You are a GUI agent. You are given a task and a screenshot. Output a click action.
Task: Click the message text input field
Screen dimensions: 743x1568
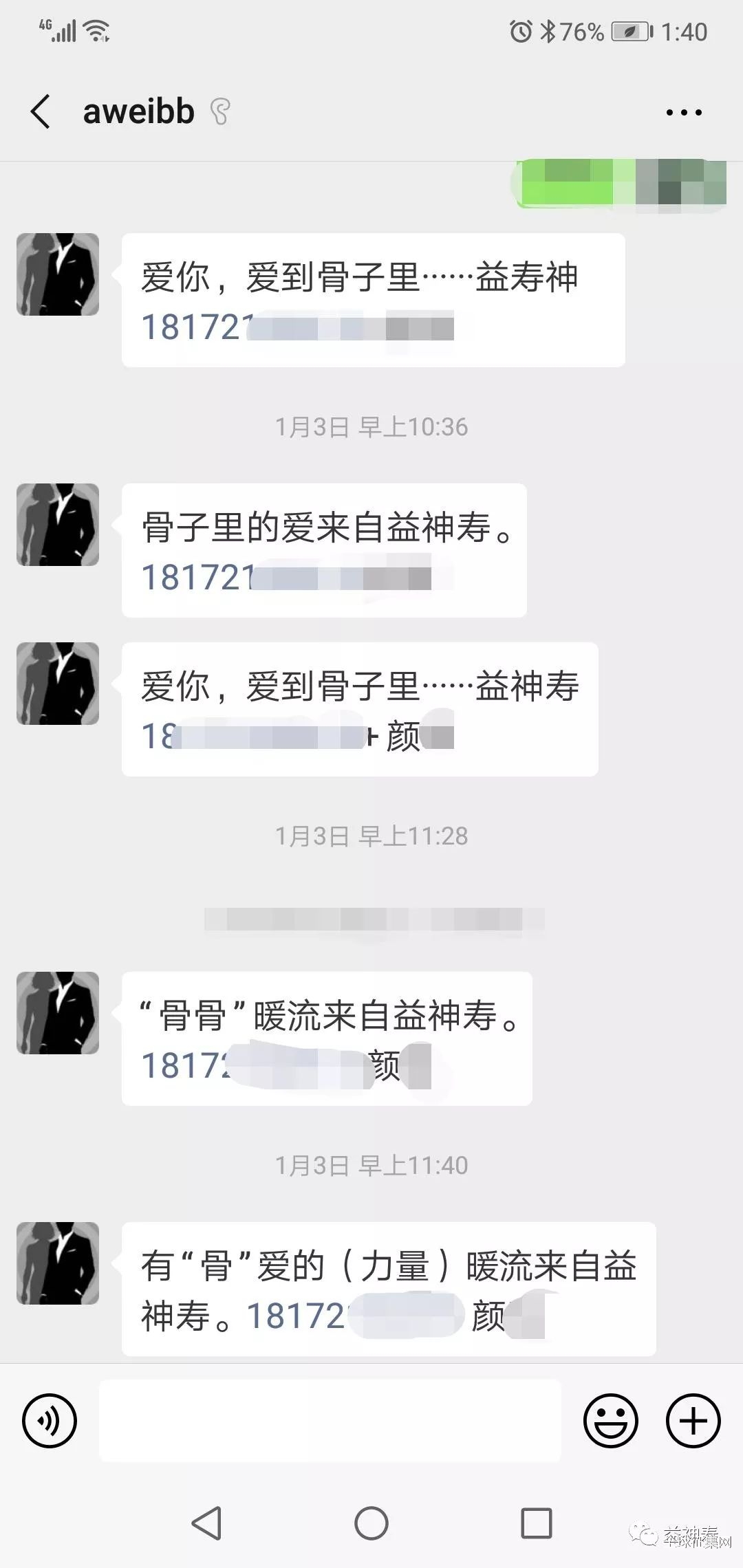[x=330, y=1421]
